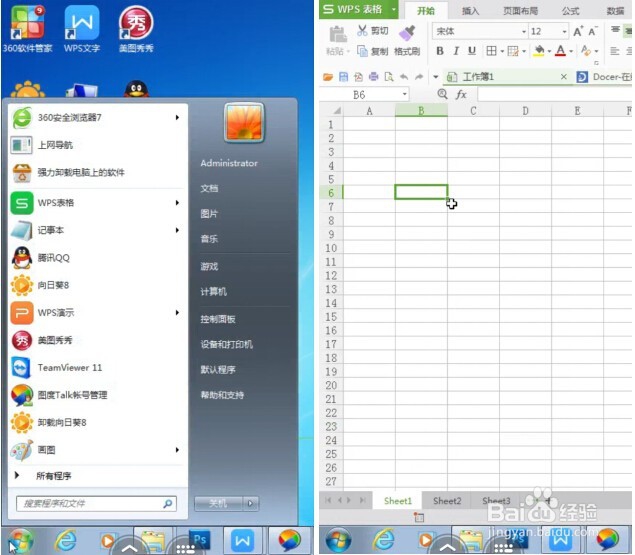The image size is (635, 555).
Task: Click the 剪切 cut tool in WPS ribbon
Action: [373, 31]
